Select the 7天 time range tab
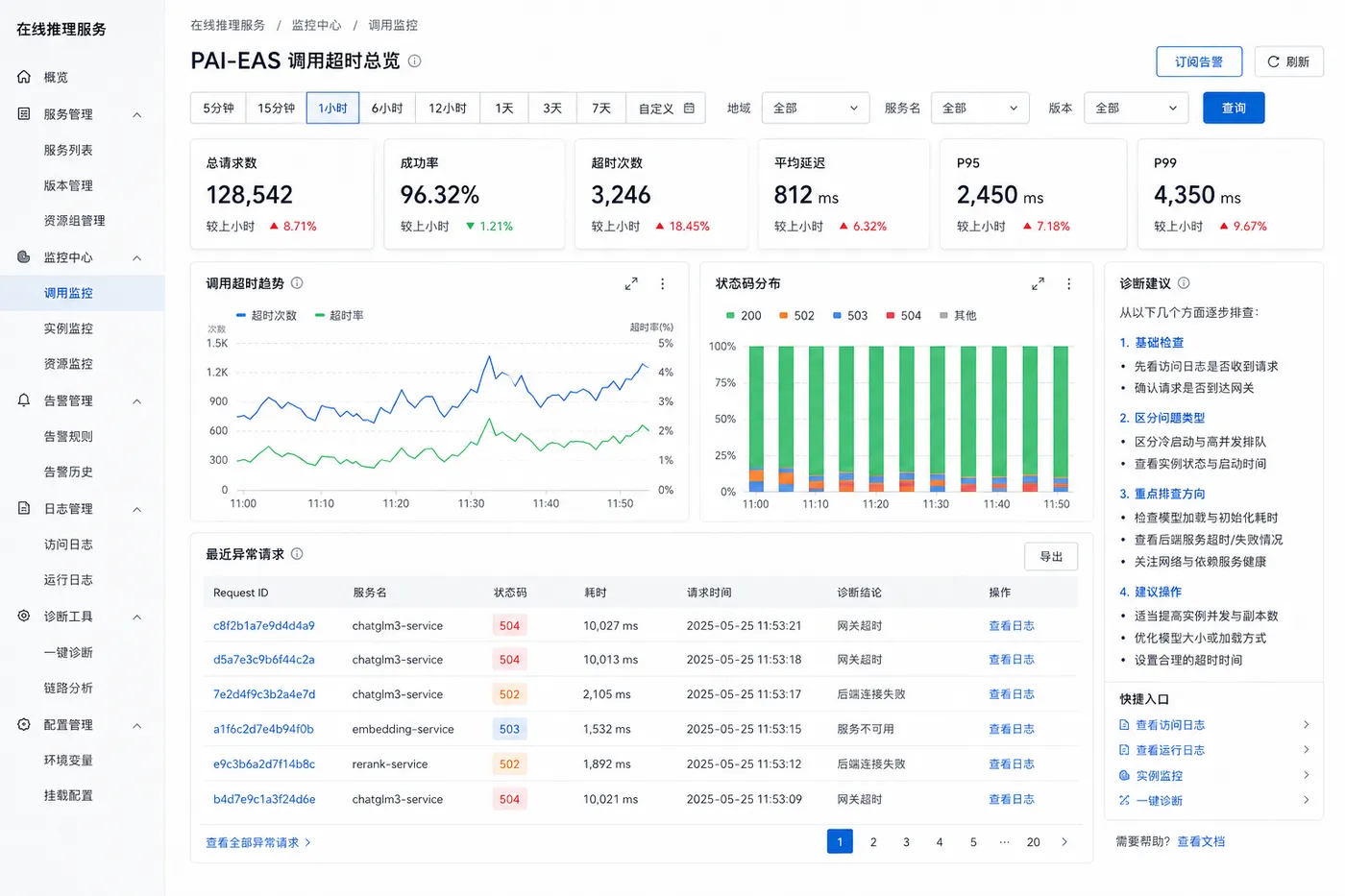 pos(601,109)
